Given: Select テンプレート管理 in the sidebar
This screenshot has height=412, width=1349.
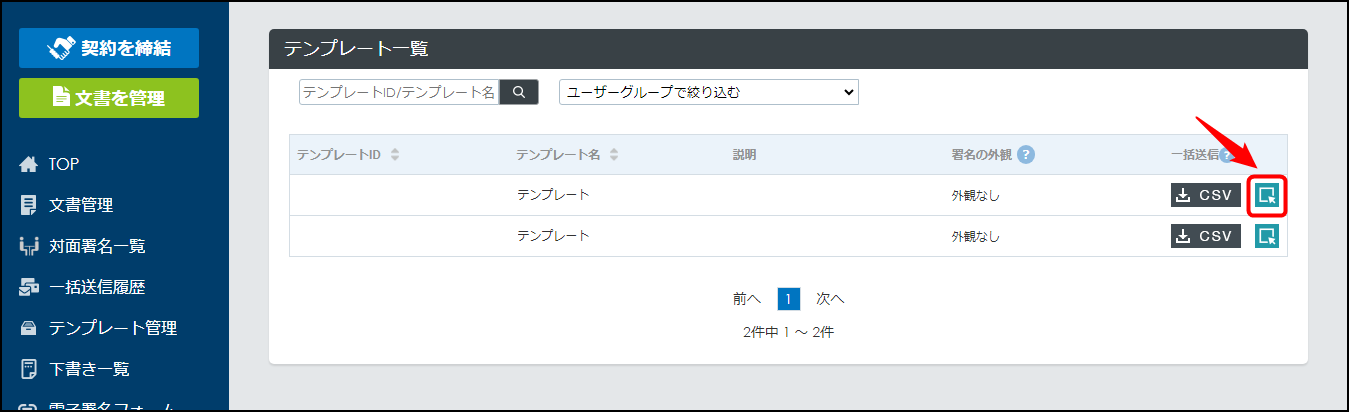Looking at the screenshot, I should click(98, 328).
